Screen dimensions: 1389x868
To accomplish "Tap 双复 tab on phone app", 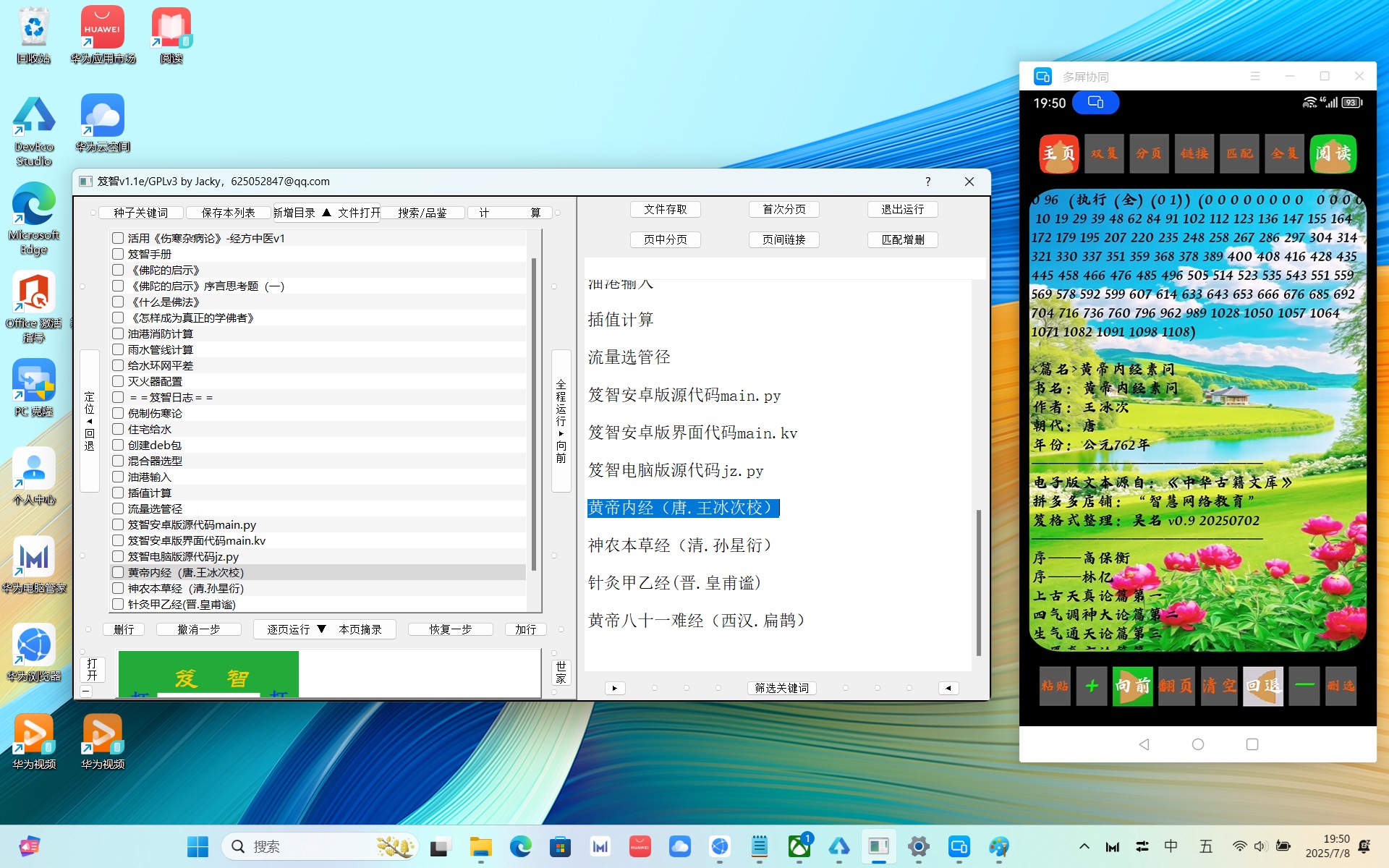I will [x=1104, y=153].
